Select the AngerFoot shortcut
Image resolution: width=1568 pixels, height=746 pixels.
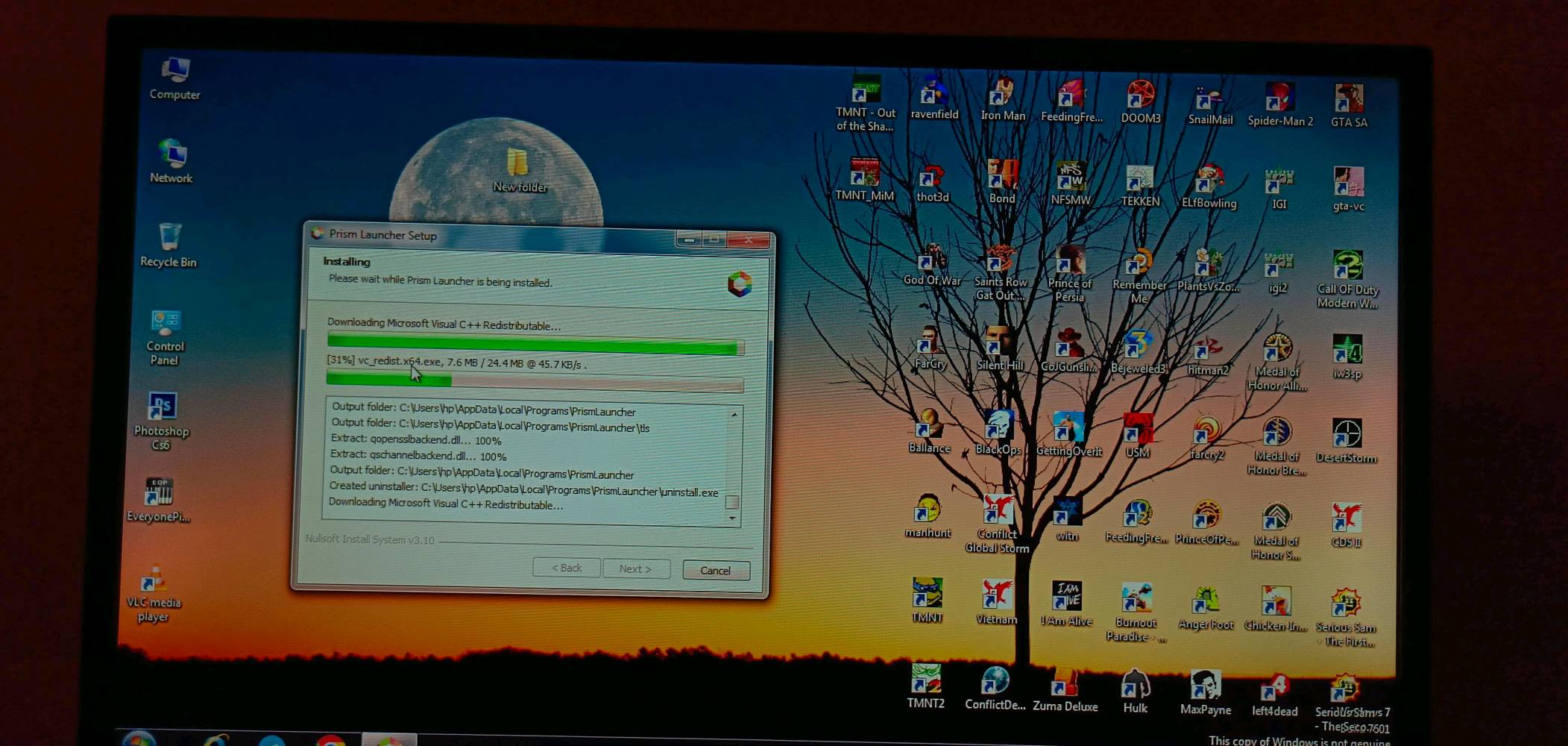click(x=1206, y=609)
